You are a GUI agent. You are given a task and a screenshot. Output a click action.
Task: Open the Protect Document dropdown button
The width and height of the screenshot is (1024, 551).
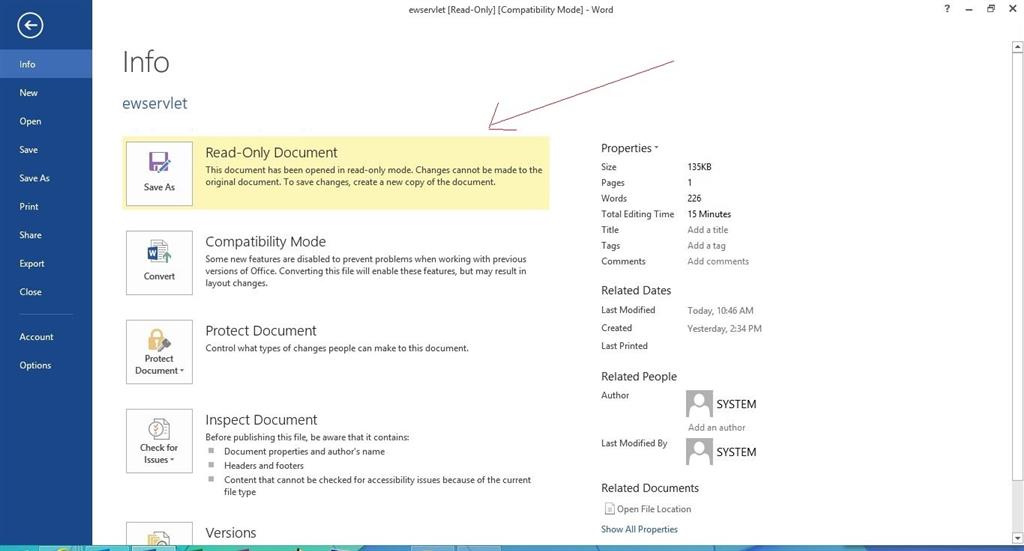(x=159, y=352)
